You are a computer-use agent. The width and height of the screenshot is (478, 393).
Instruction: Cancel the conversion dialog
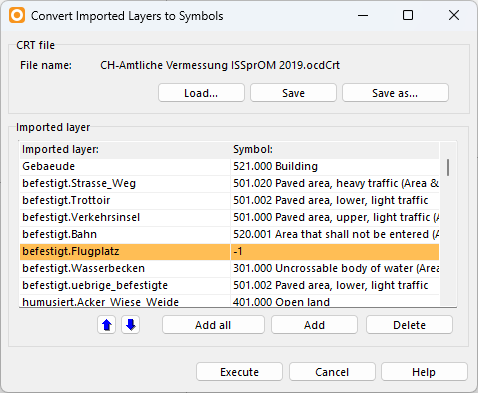click(332, 372)
